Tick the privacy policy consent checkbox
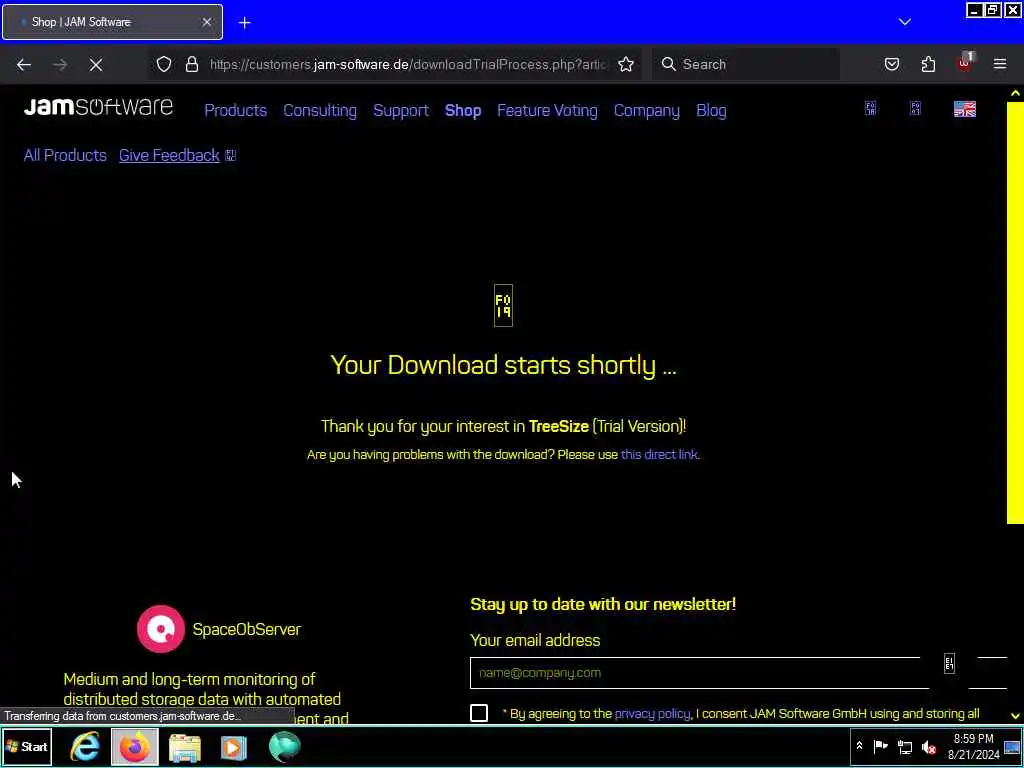 tap(479, 713)
